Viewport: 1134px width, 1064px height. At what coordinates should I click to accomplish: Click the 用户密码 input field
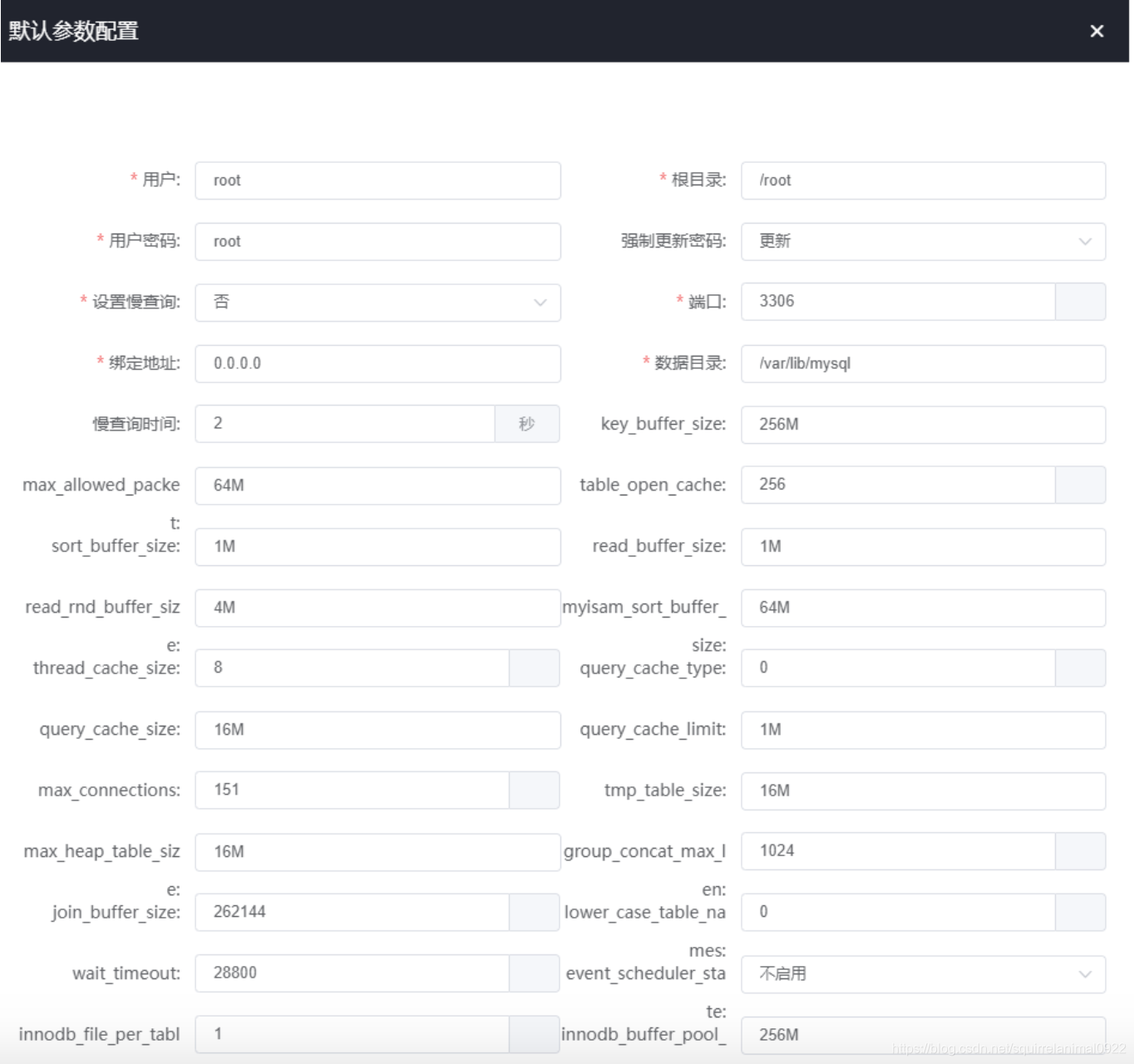(377, 241)
